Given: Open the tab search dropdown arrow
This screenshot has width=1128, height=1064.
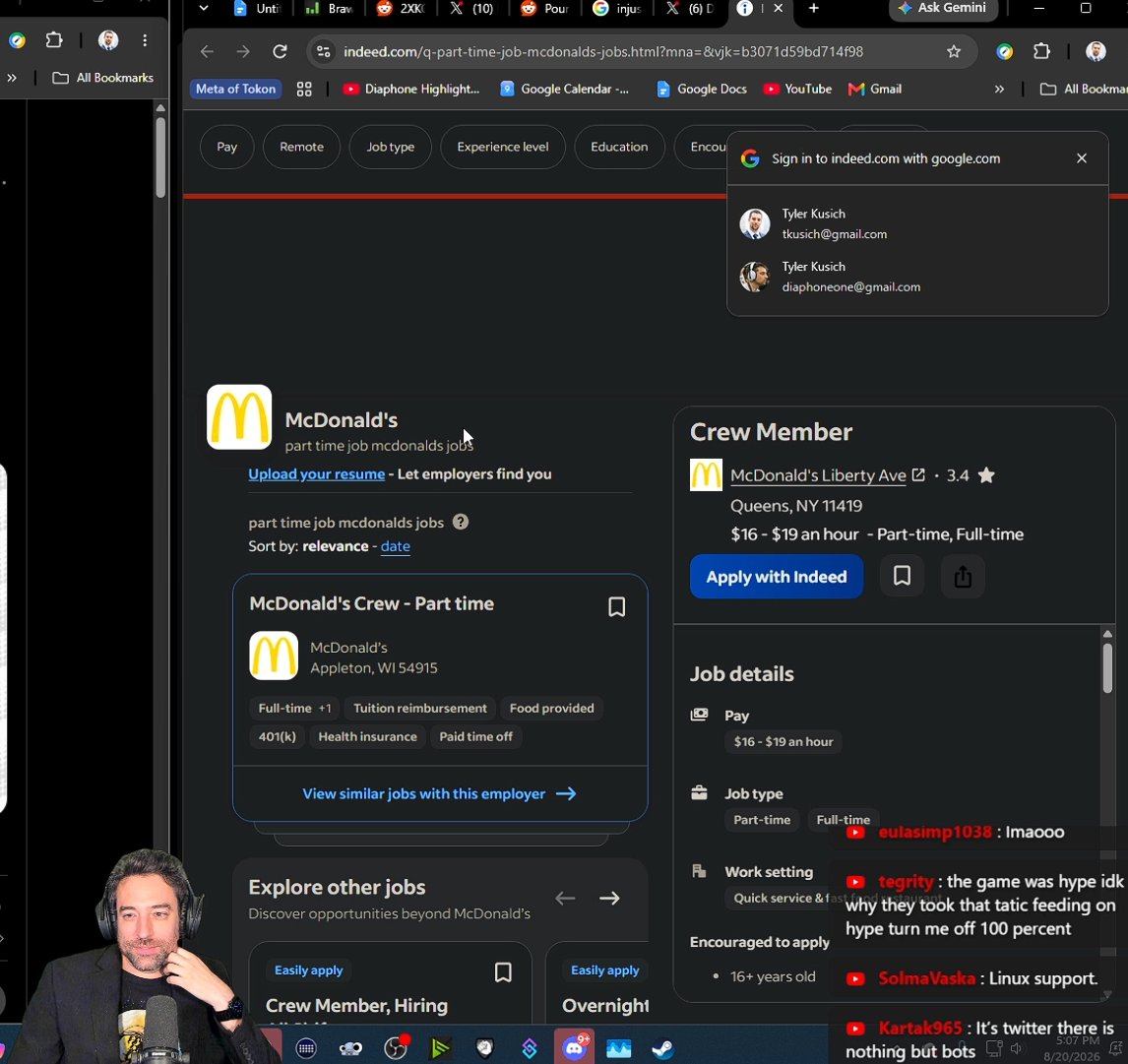Looking at the screenshot, I should pyautogui.click(x=204, y=9).
